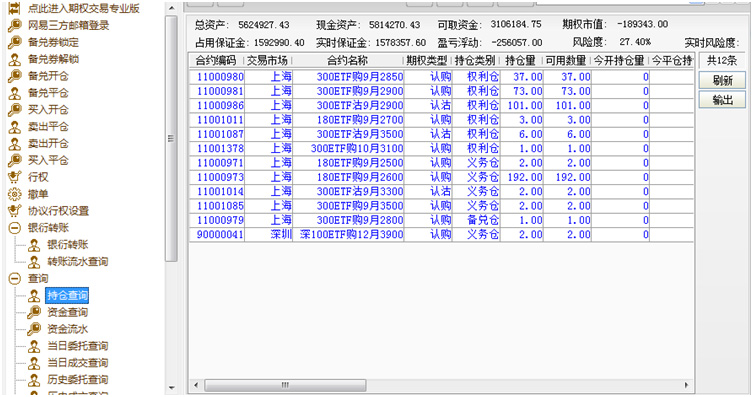The height and width of the screenshot is (397, 753).
Task: Select row with code 11001011
Action: [x=441, y=120]
